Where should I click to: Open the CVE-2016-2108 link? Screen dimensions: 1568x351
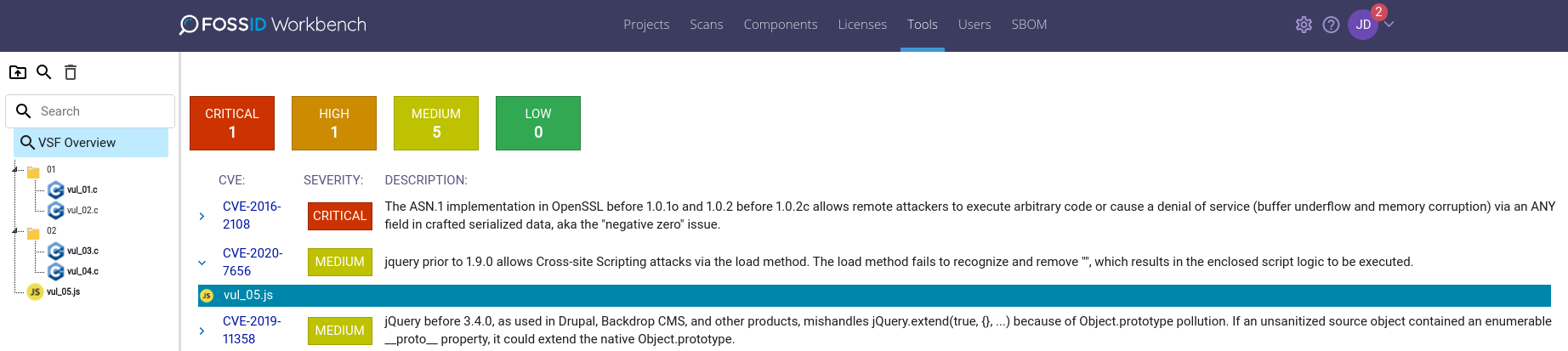(252, 215)
